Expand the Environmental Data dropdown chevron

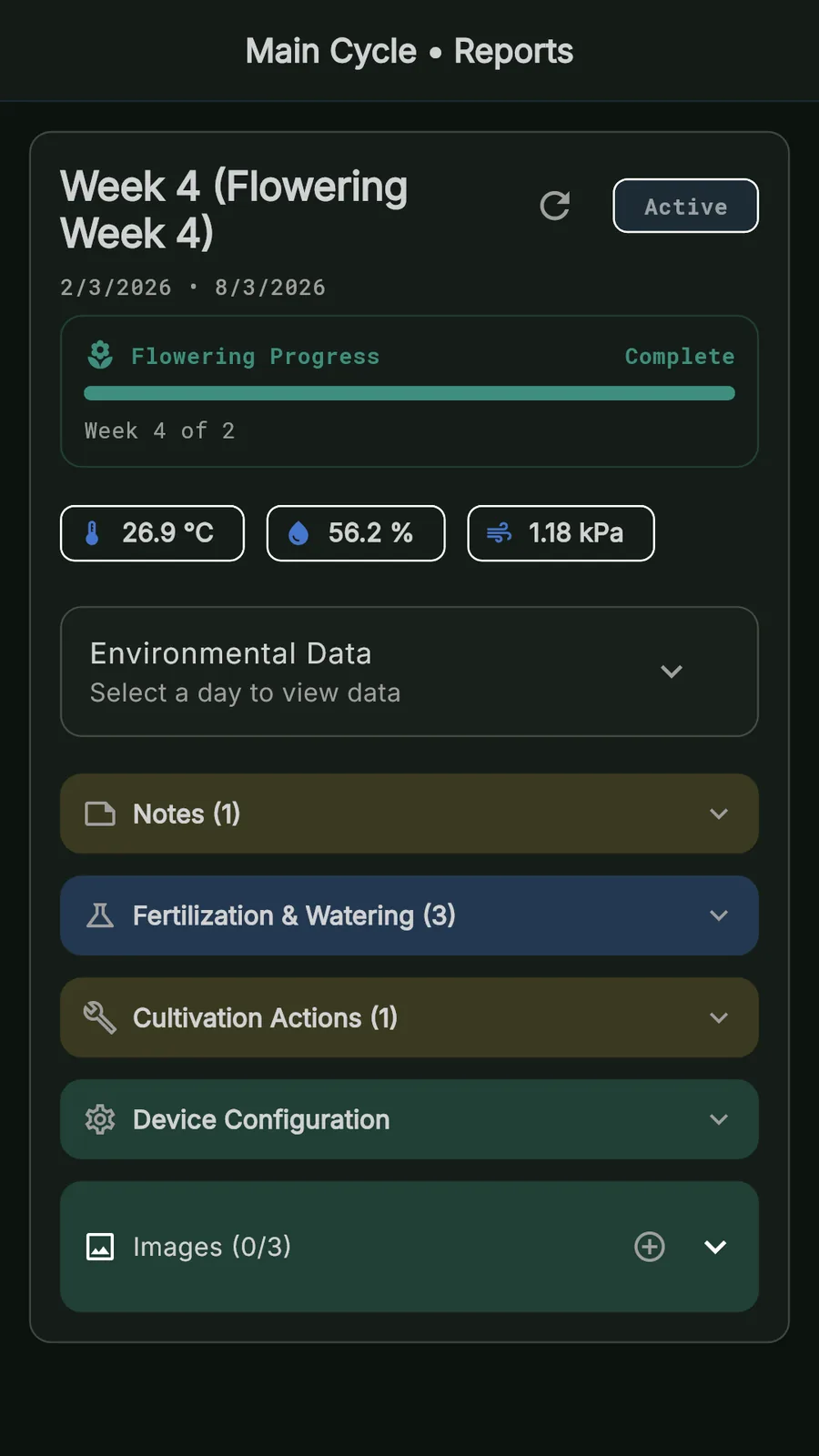pyautogui.click(x=672, y=672)
